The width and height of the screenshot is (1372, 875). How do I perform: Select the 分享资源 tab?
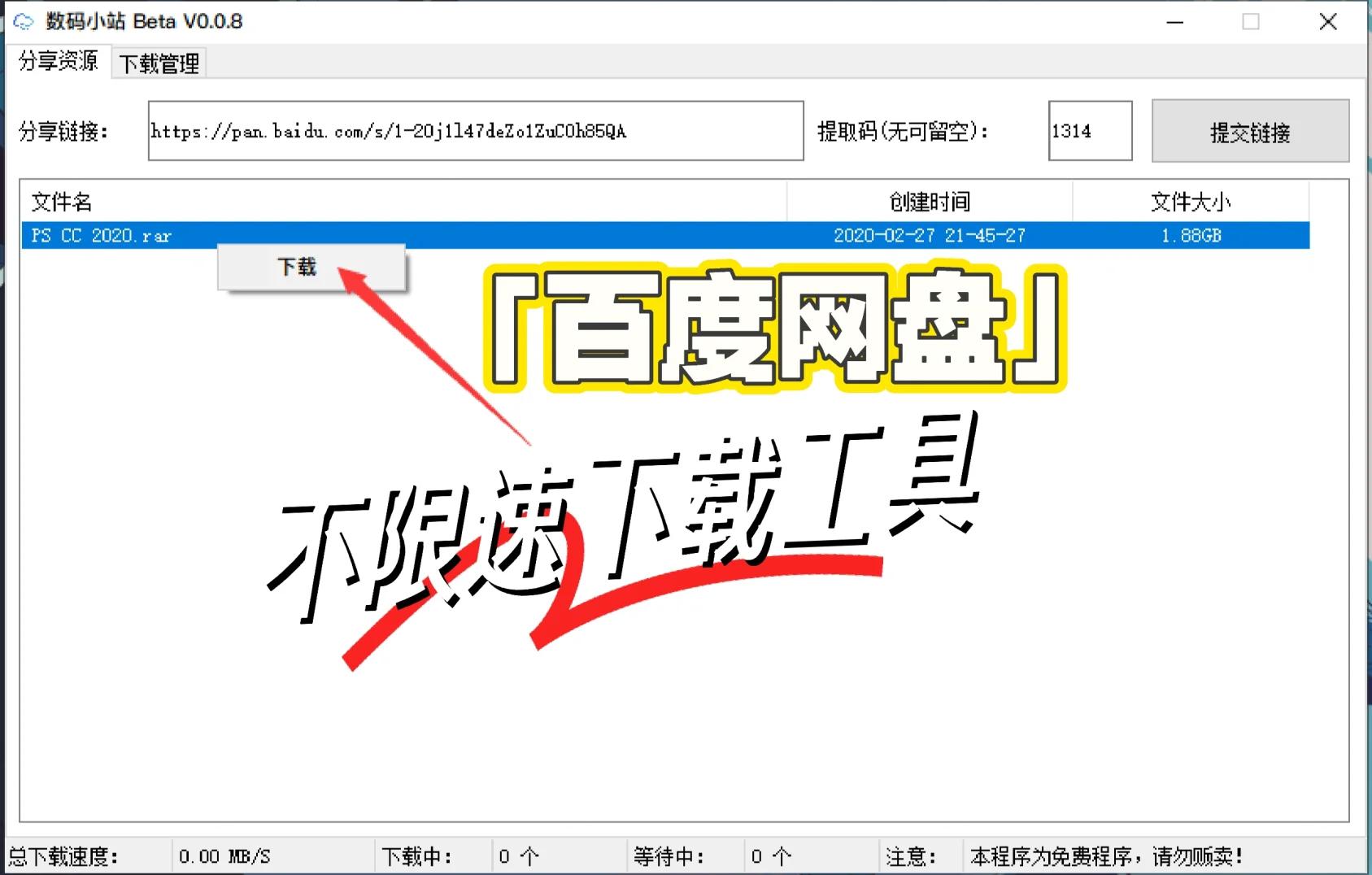click(56, 61)
